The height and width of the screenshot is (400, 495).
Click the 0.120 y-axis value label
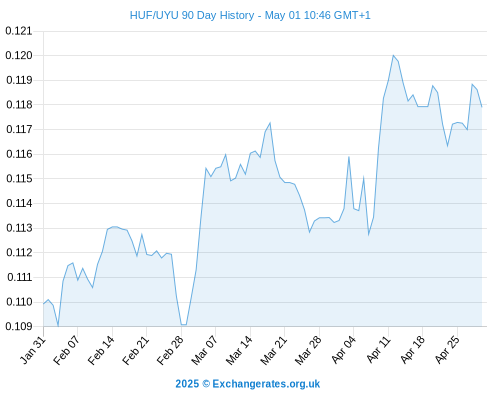pos(19,55)
